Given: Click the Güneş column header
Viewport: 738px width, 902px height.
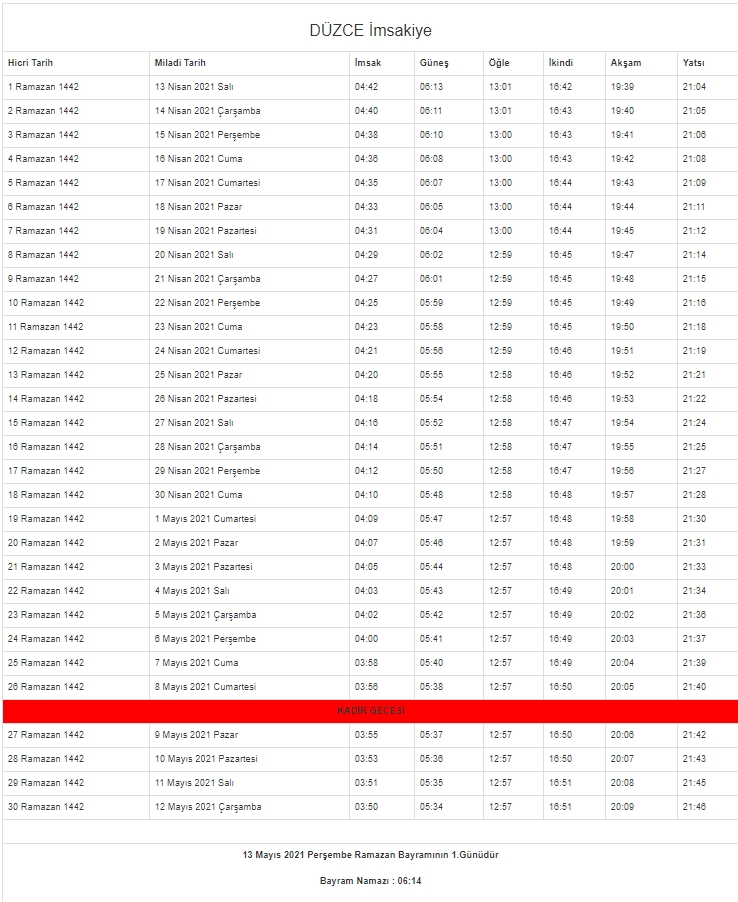Looking at the screenshot, I should point(434,63).
